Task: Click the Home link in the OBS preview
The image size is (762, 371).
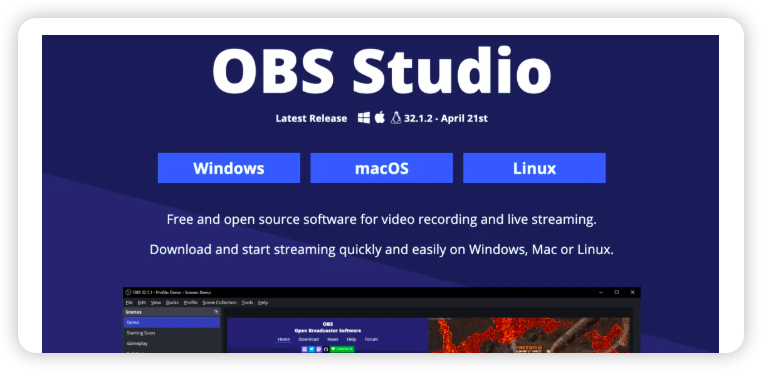Action: [284, 339]
